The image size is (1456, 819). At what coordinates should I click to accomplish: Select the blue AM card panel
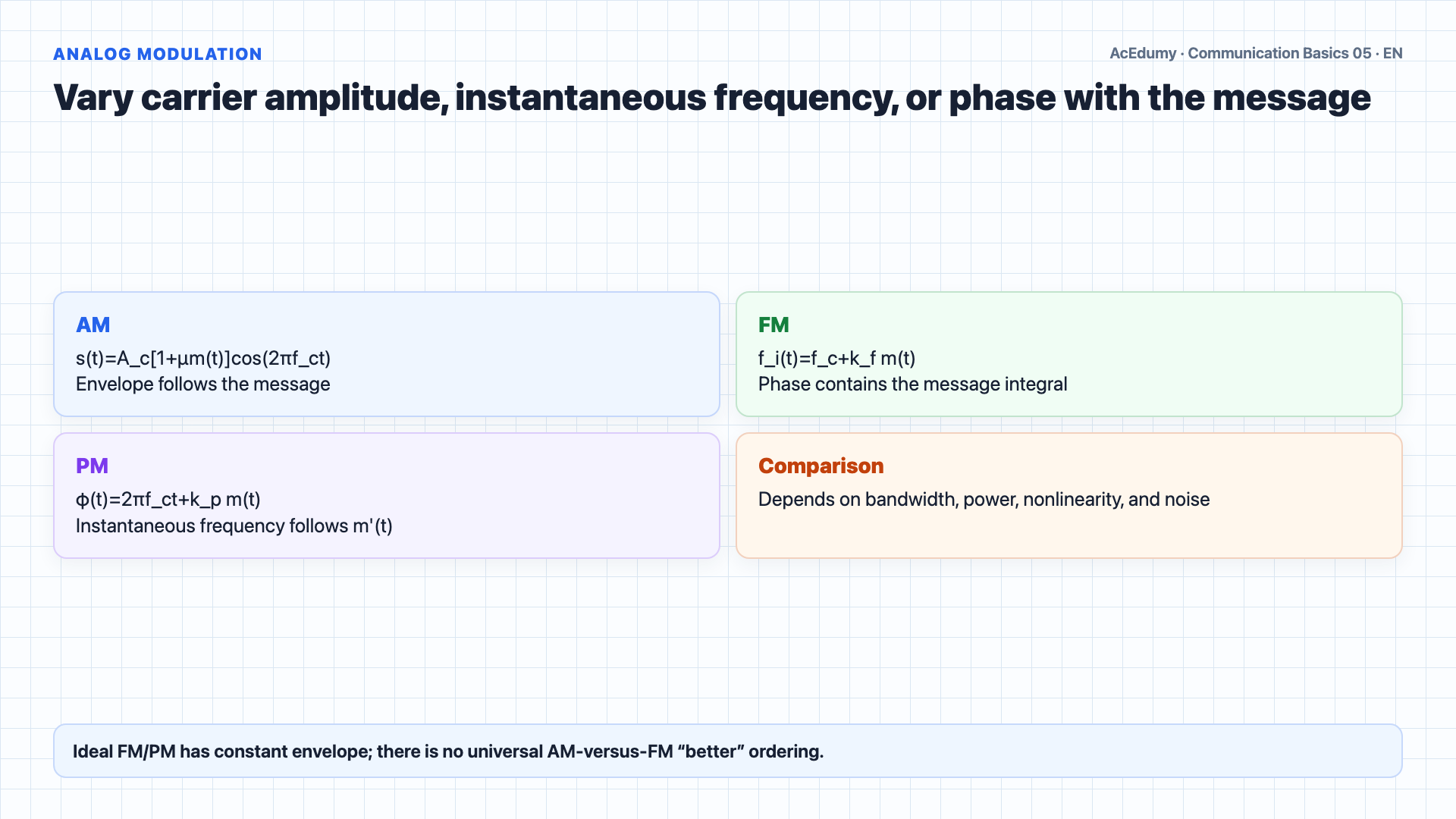(x=387, y=354)
